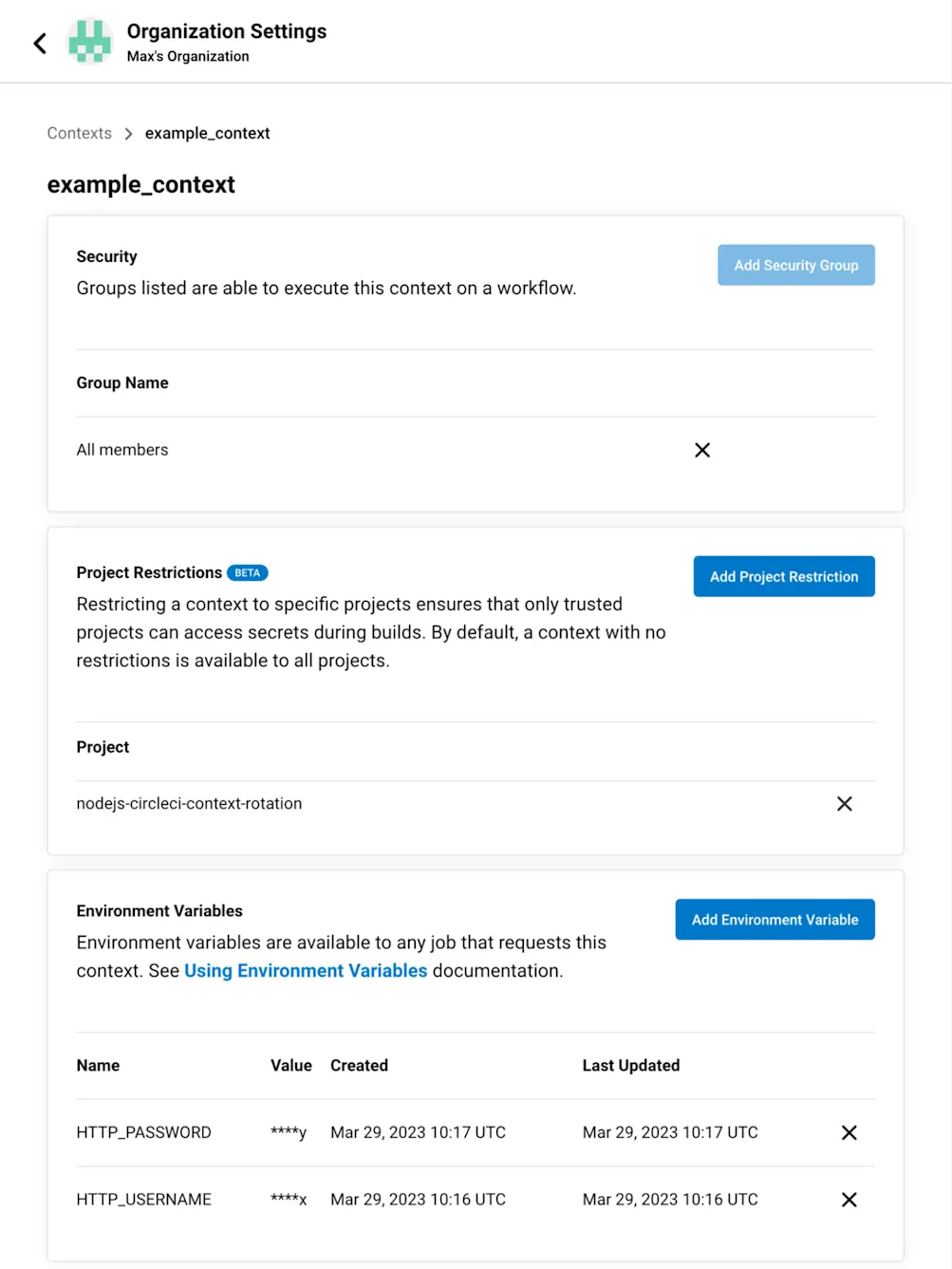Navigate back via the Contexts breadcrumb
The width and height of the screenshot is (952, 1269).
[x=79, y=133]
